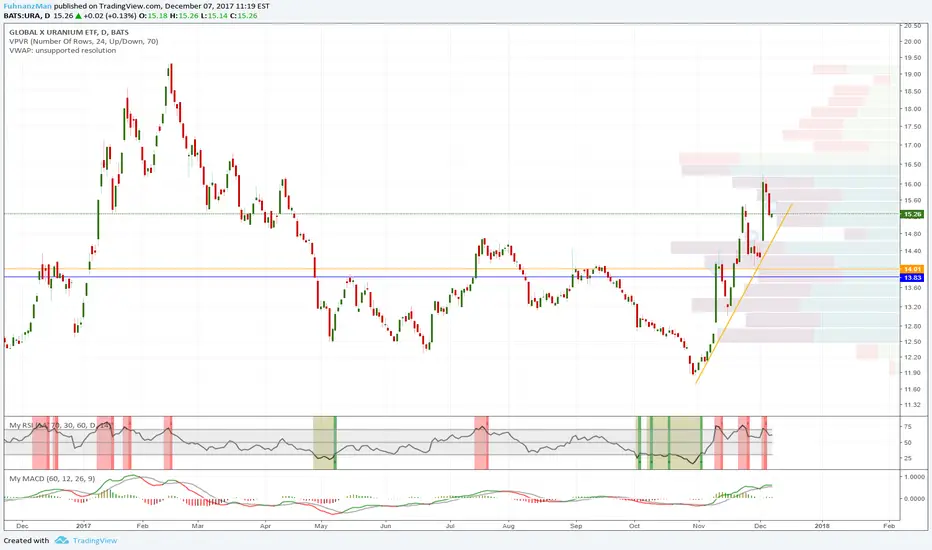
Task: Click the Sep label on time axis
Action: tap(576, 526)
